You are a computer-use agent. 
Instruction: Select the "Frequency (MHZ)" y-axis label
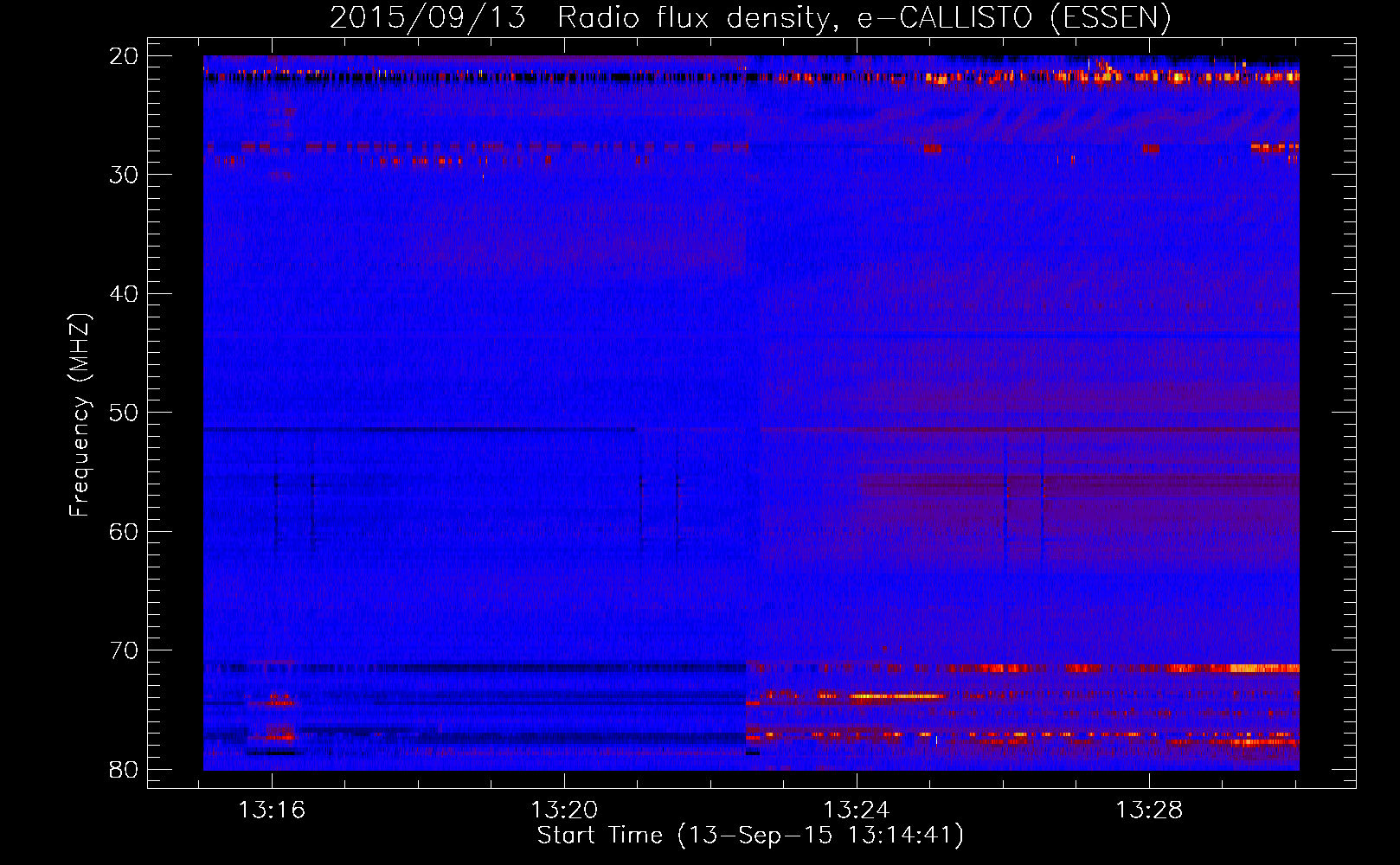click(x=80, y=416)
